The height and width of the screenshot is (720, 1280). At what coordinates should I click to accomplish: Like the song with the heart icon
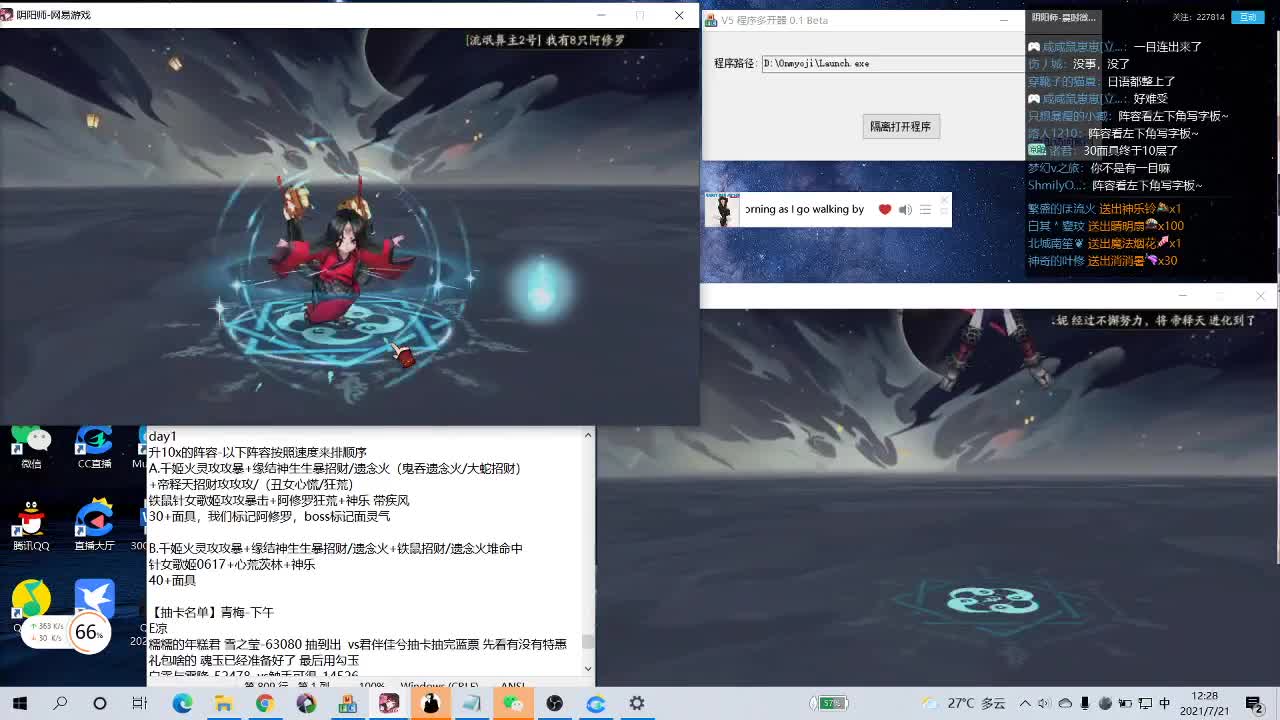884,210
